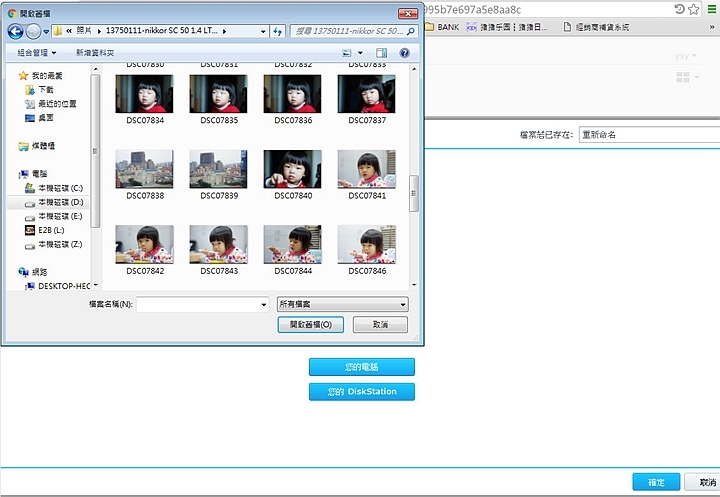The height and width of the screenshot is (497, 720).
Task: Open the Chrome green hamburger menu
Action: pyautogui.click(x=712, y=9)
